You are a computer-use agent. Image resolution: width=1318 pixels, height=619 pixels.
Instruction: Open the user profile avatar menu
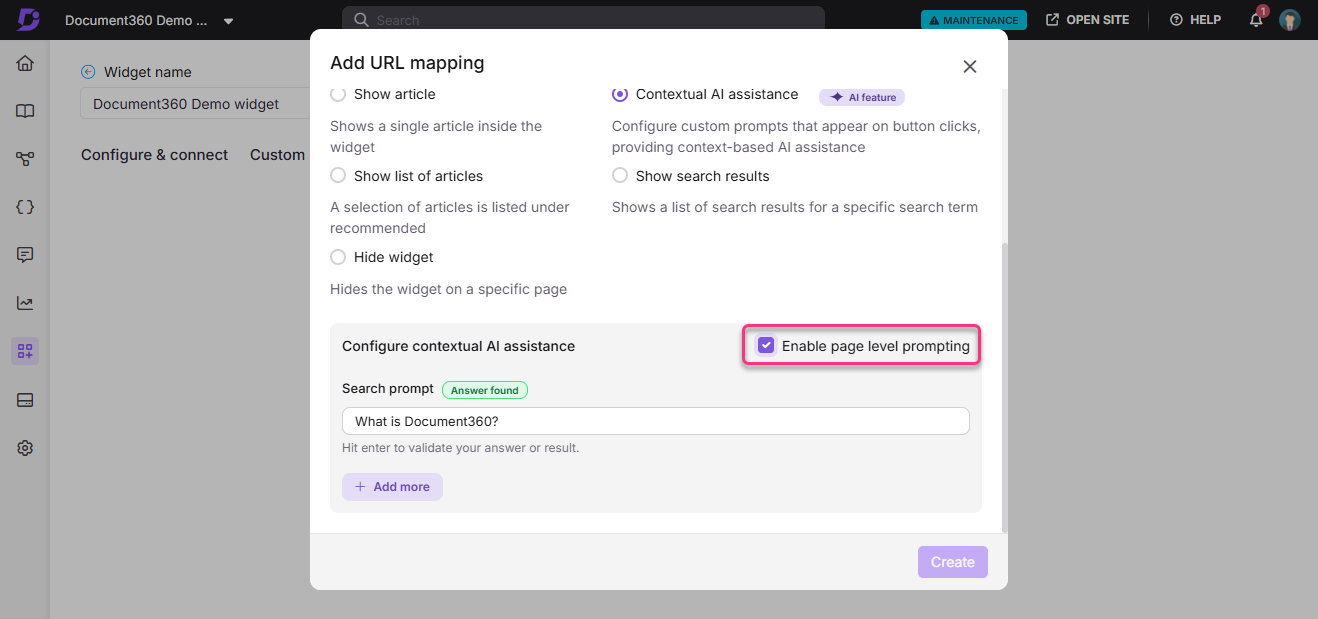coord(1290,20)
